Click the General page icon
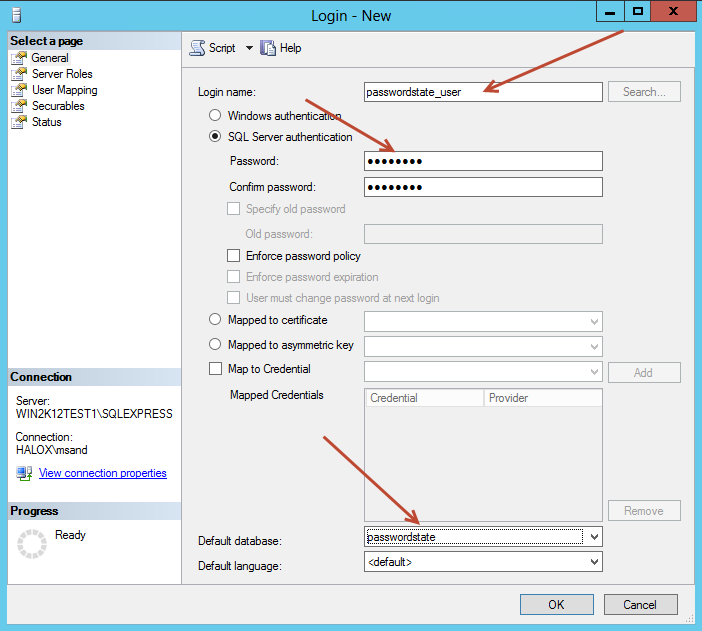The image size is (702, 631). click(18, 58)
